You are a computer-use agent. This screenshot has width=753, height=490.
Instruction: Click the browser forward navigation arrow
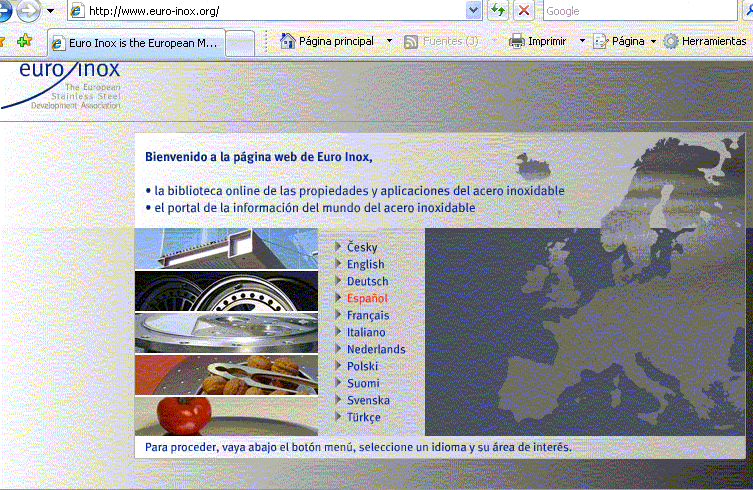coord(27,11)
